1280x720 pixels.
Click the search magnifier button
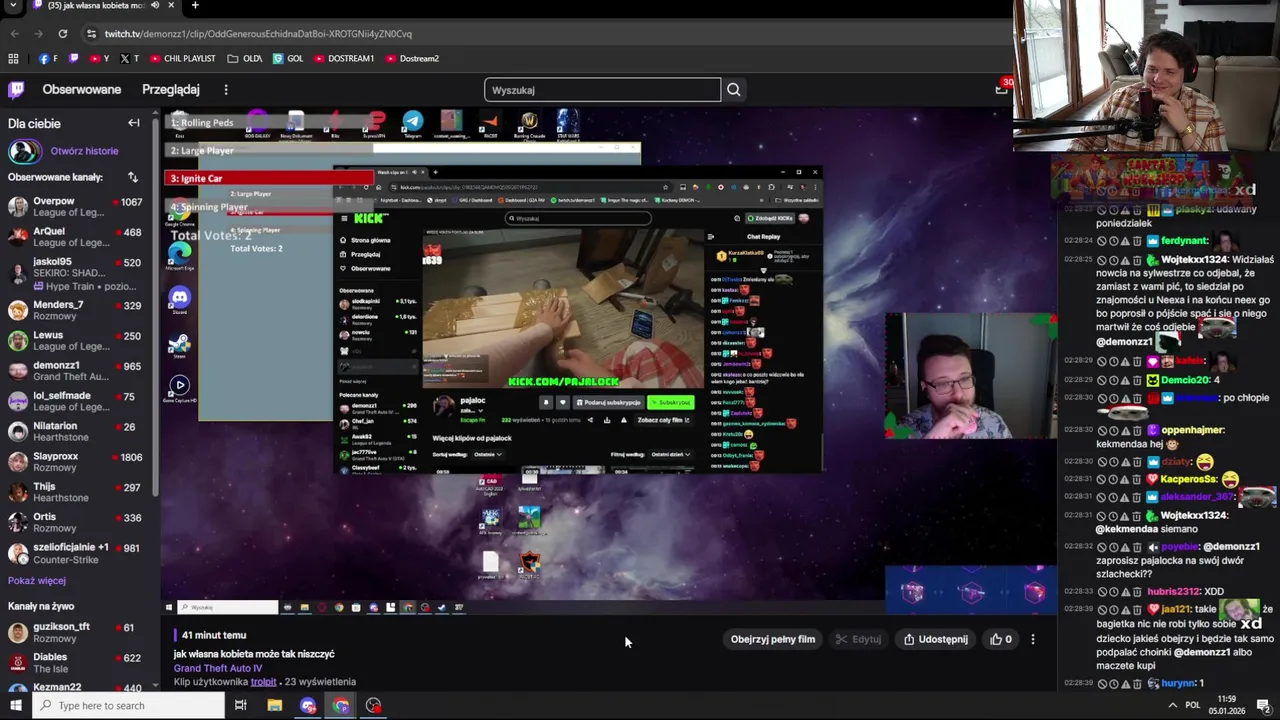(x=734, y=90)
